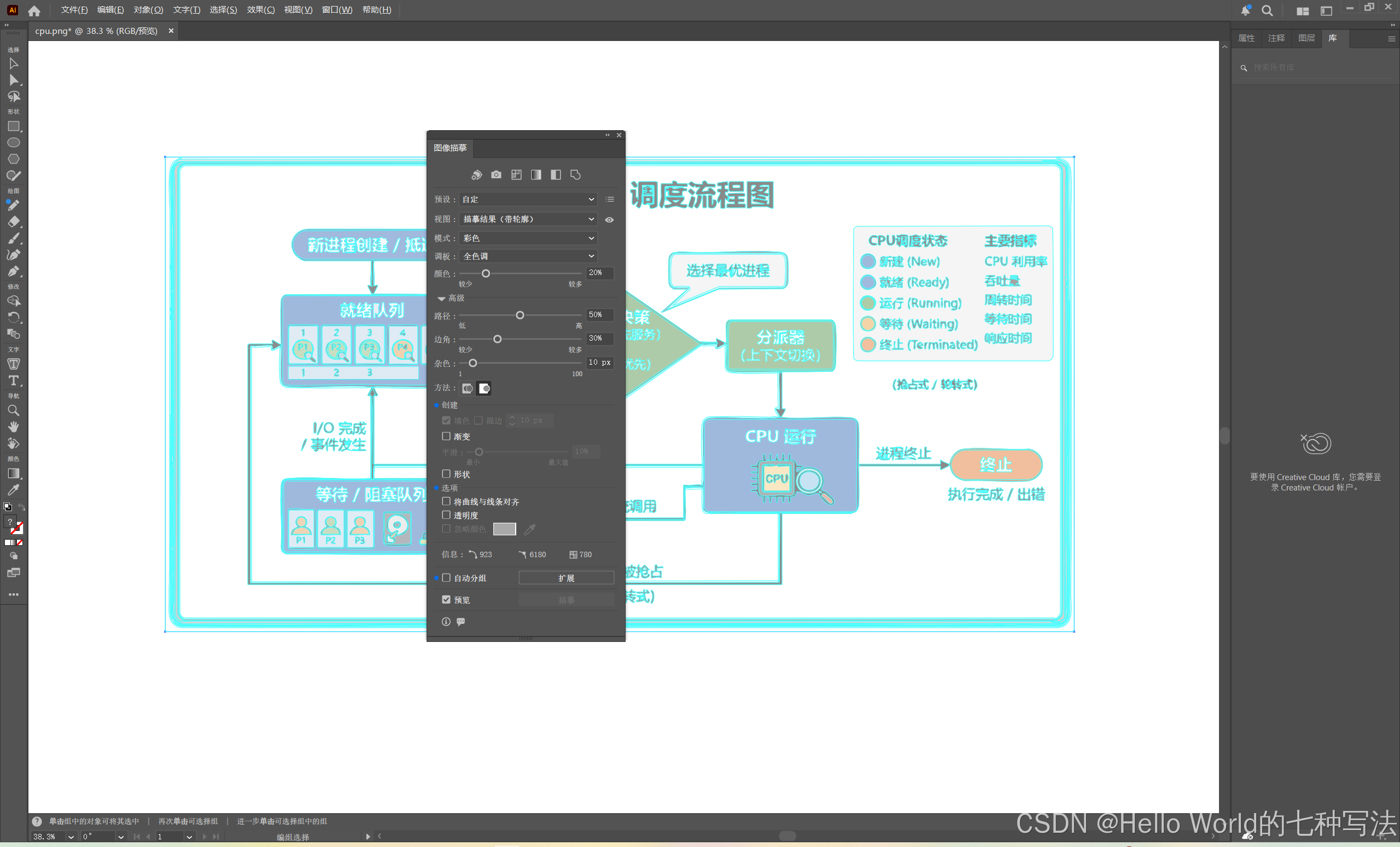Click the home screen icon
The height and width of the screenshot is (847, 1400).
(34, 11)
